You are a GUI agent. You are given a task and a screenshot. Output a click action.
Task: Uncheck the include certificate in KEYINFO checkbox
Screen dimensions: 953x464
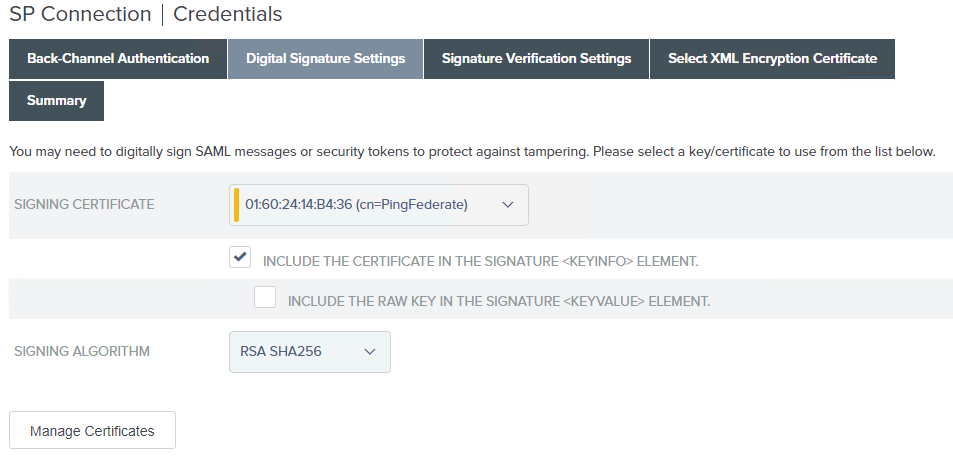pos(240,258)
